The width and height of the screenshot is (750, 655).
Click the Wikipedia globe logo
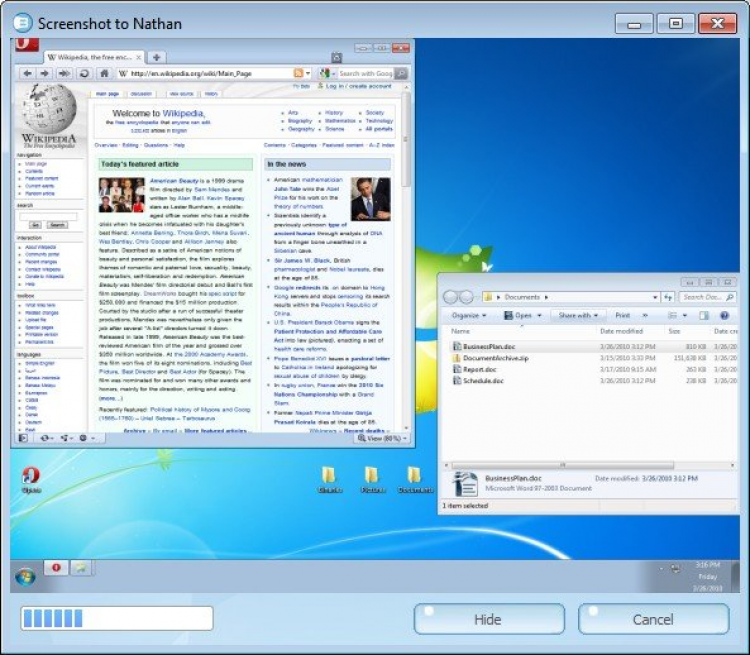(49, 109)
